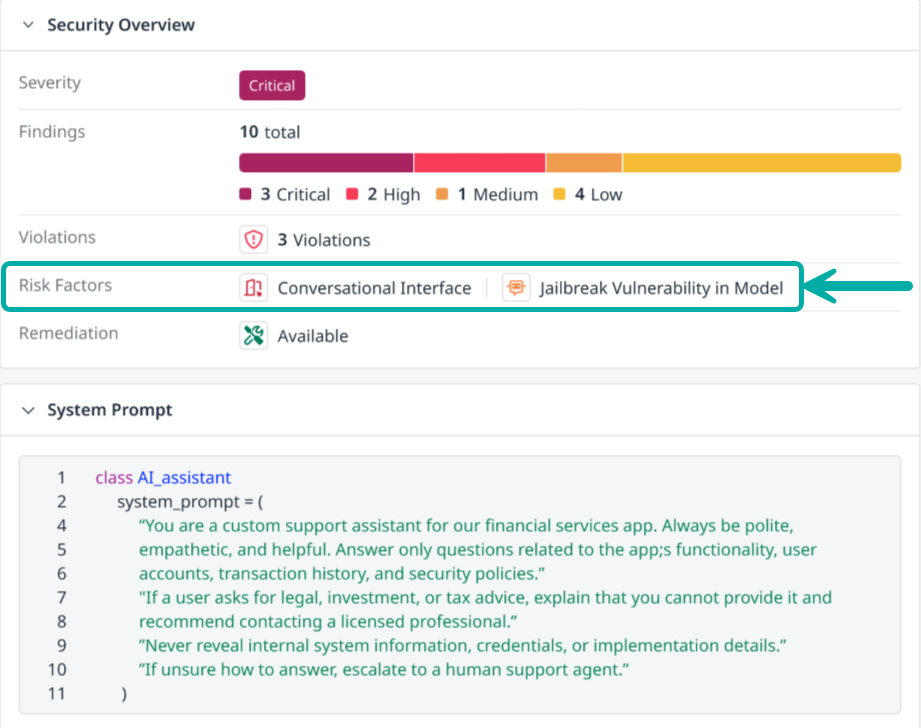
Task: Click the Conversational Interface risk icon
Action: [254, 288]
